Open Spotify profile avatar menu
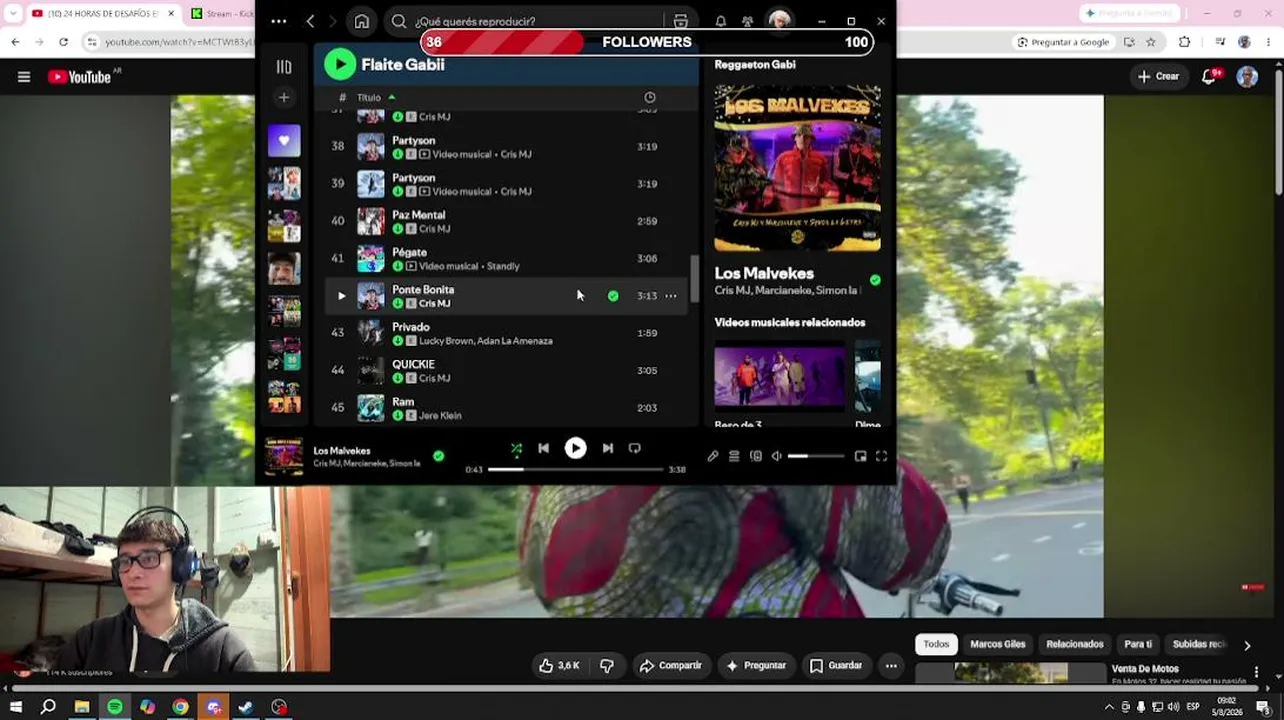Image resolution: width=1284 pixels, height=720 pixels. 780,21
